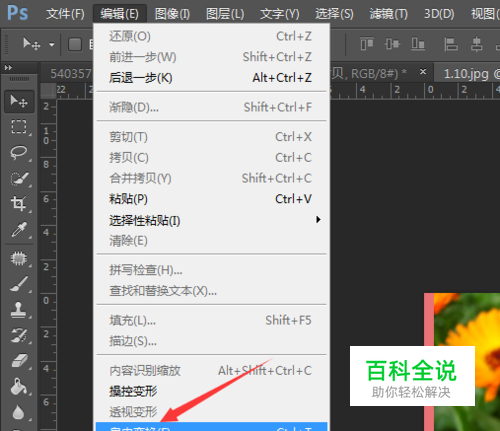The image size is (500, 431).
Task: Select the Eraser tool
Action: pos(19,361)
